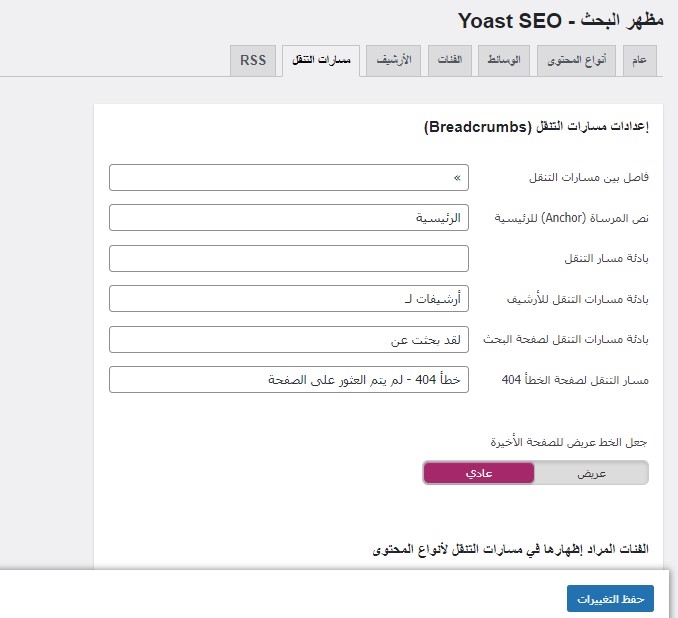
Task: Go to the الأرشيف (Archives) tab
Action: (x=393, y=61)
